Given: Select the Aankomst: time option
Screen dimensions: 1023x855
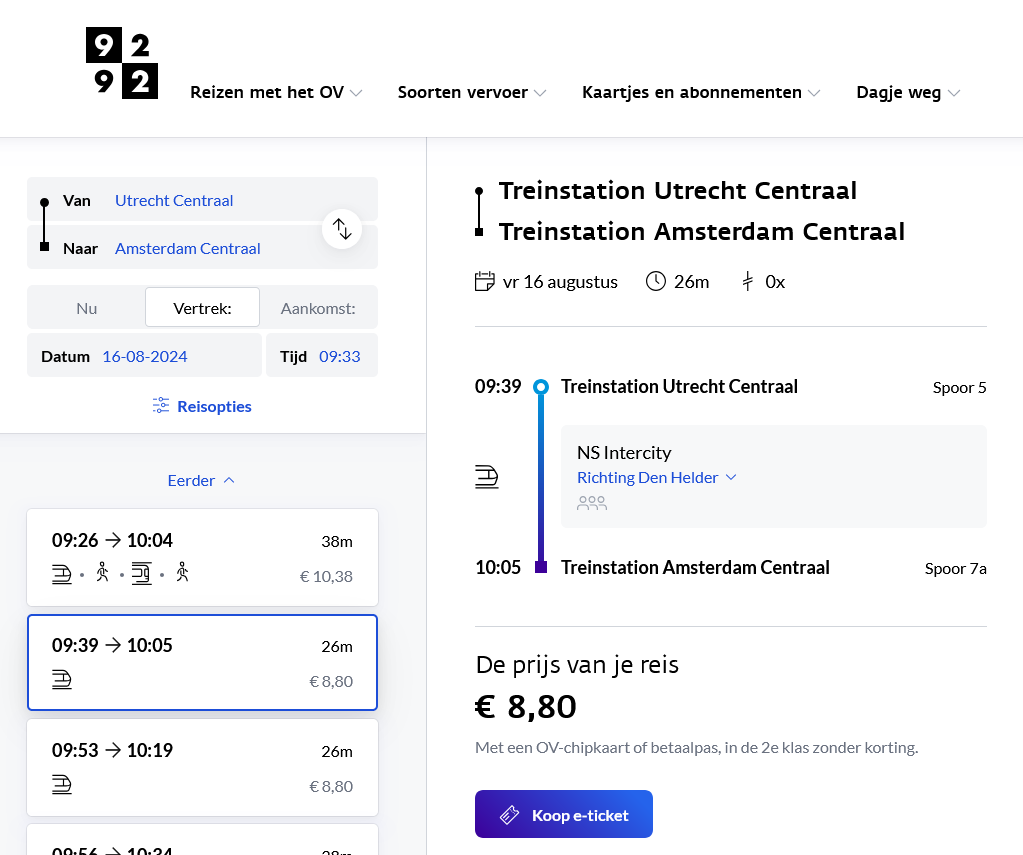Looking at the screenshot, I should pyautogui.click(x=318, y=308).
